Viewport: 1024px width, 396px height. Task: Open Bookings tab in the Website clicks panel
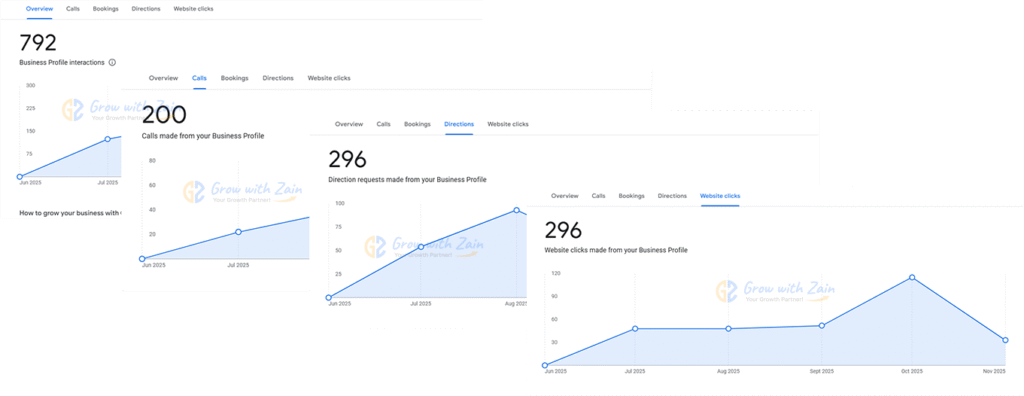(x=632, y=195)
